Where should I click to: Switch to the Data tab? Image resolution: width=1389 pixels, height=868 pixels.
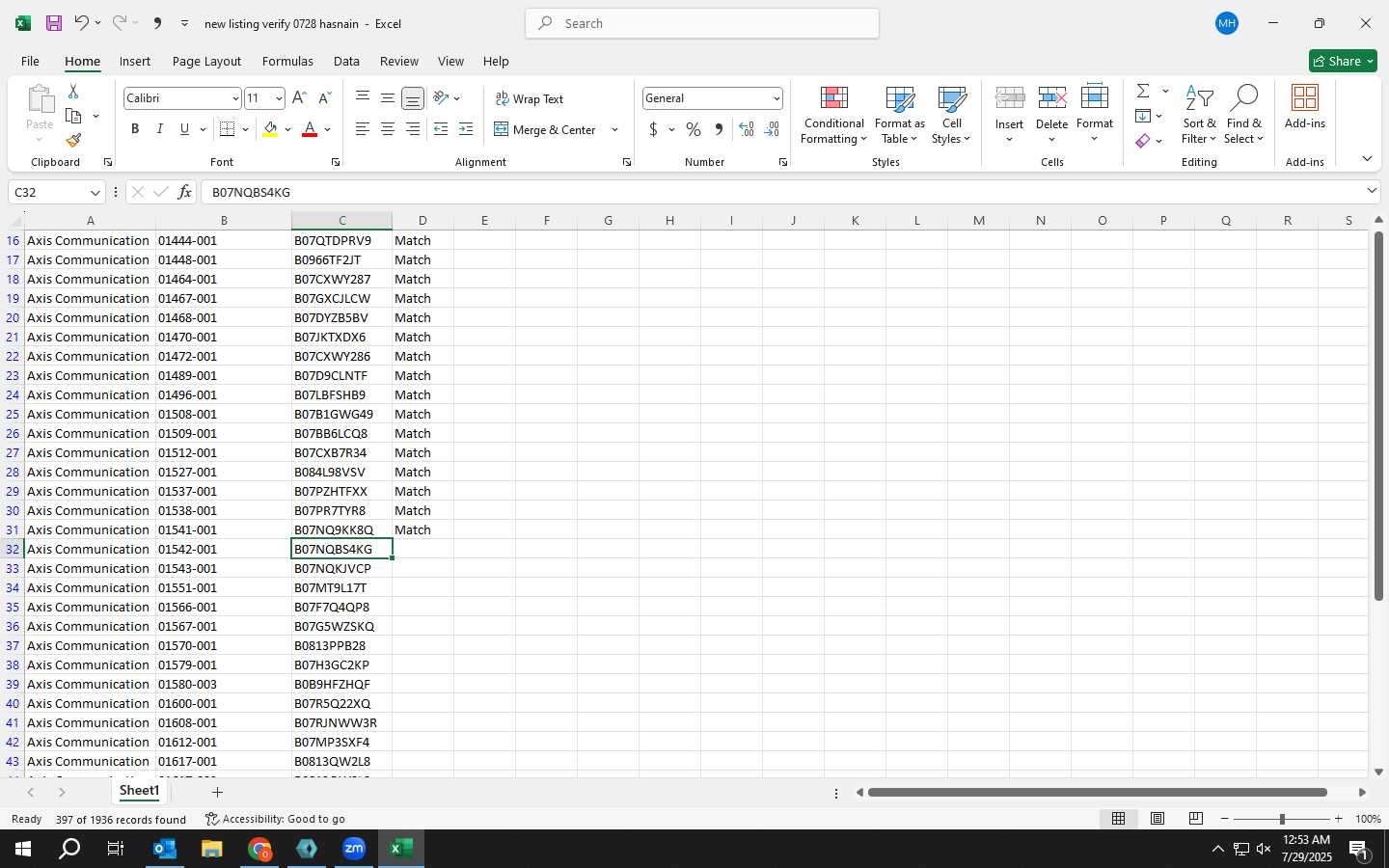[346, 61]
